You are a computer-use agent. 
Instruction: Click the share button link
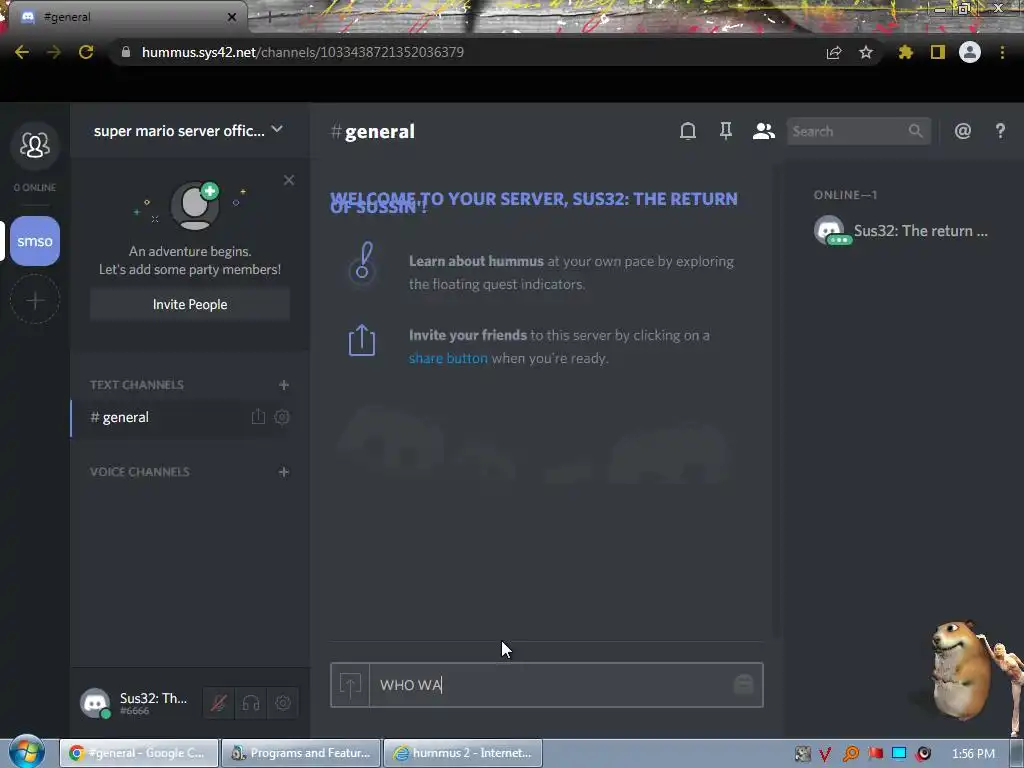click(x=448, y=358)
